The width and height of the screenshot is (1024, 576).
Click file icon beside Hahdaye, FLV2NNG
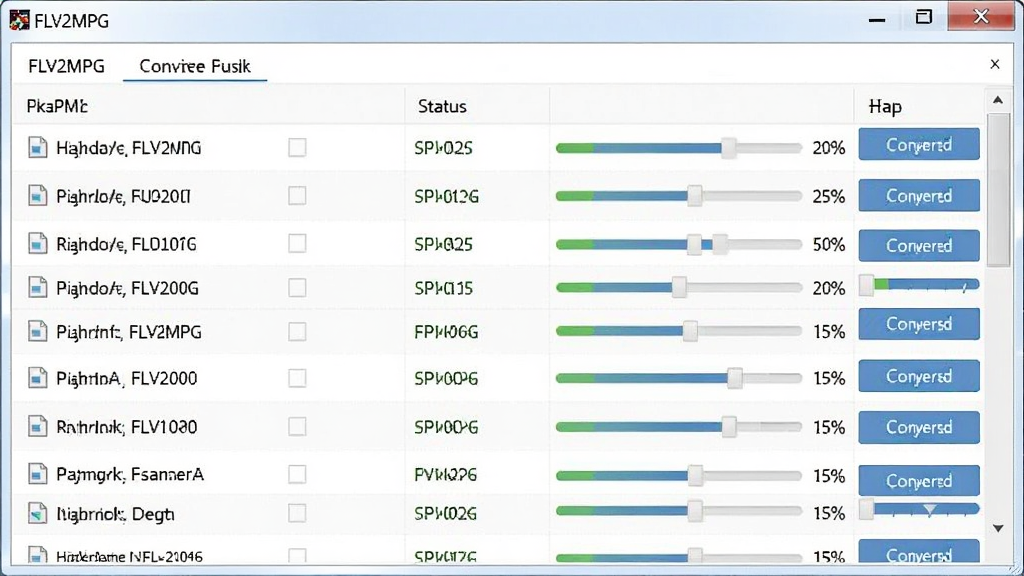pyautogui.click(x=37, y=148)
